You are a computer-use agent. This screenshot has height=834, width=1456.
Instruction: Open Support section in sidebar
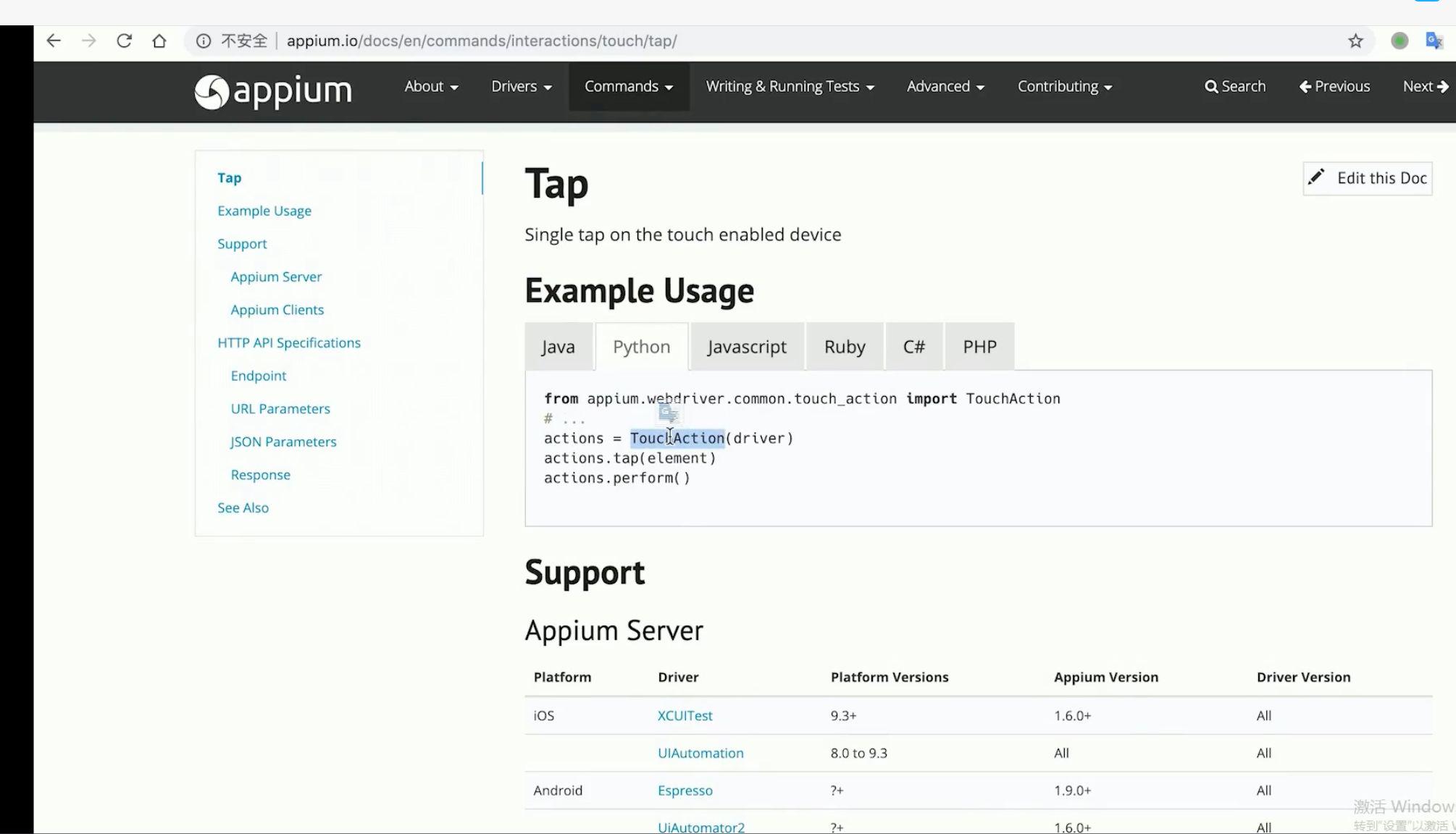click(242, 244)
